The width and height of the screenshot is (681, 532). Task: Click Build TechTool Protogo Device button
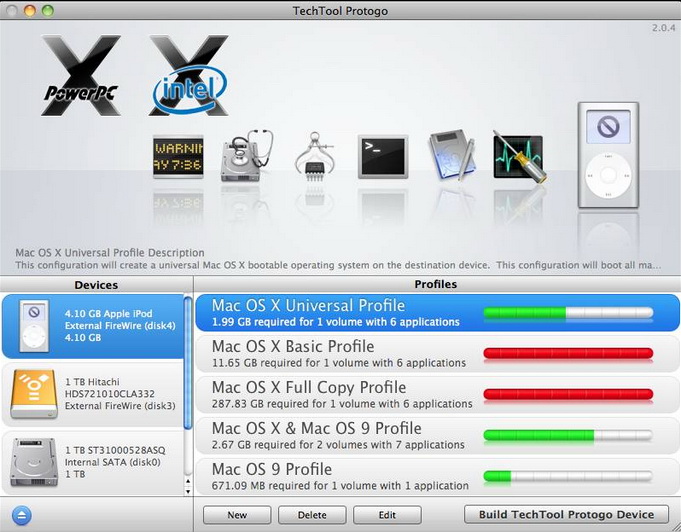(567, 514)
